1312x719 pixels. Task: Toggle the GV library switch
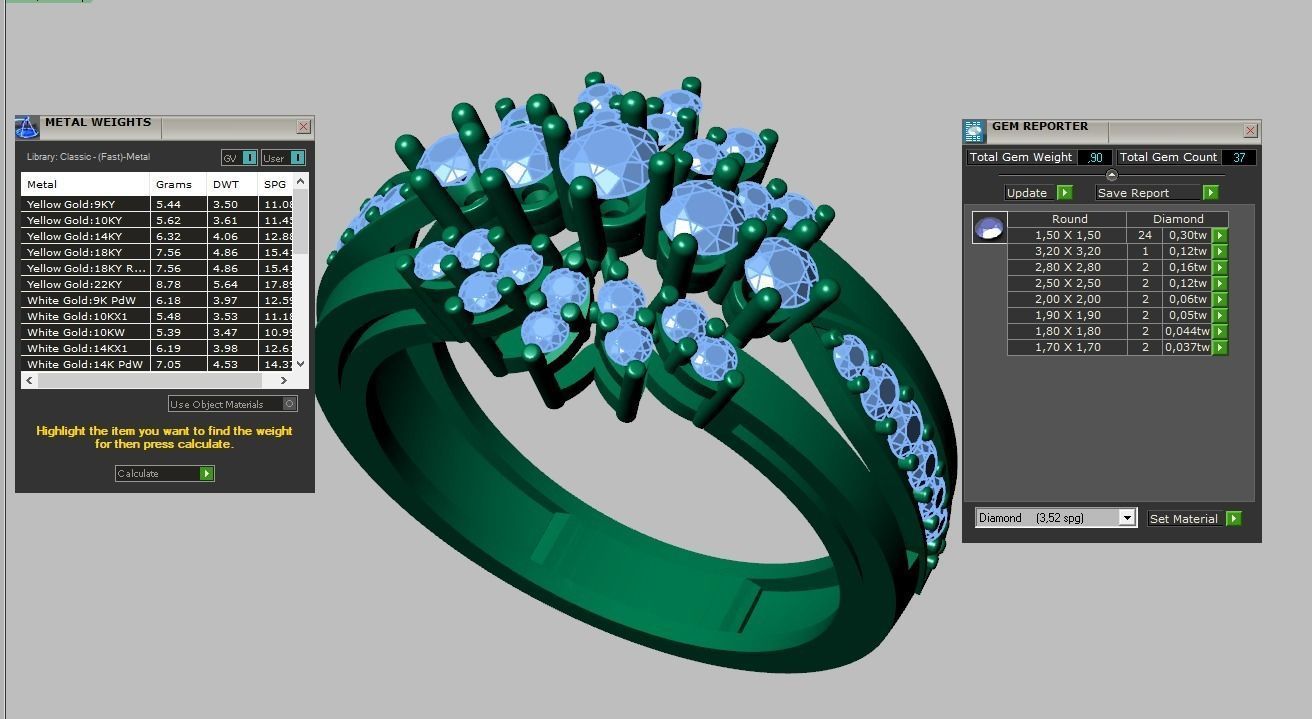pos(249,158)
